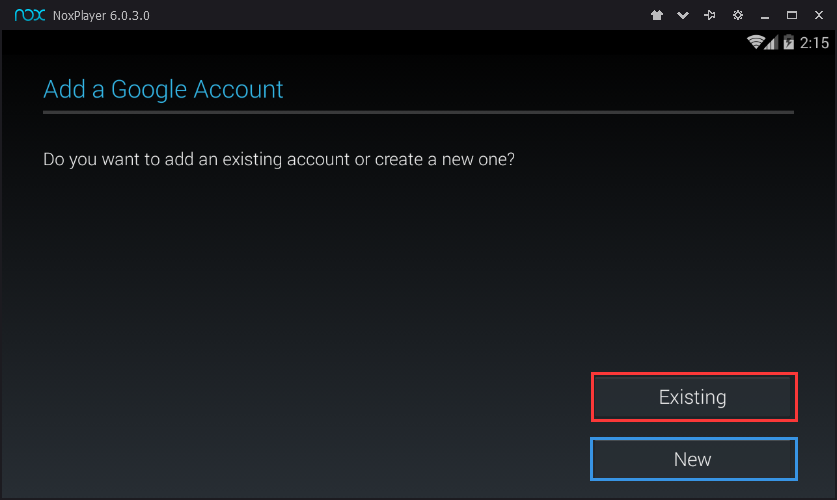837x500 pixels.
Task: Tap the battery charging icon
Action: point(788,42)
